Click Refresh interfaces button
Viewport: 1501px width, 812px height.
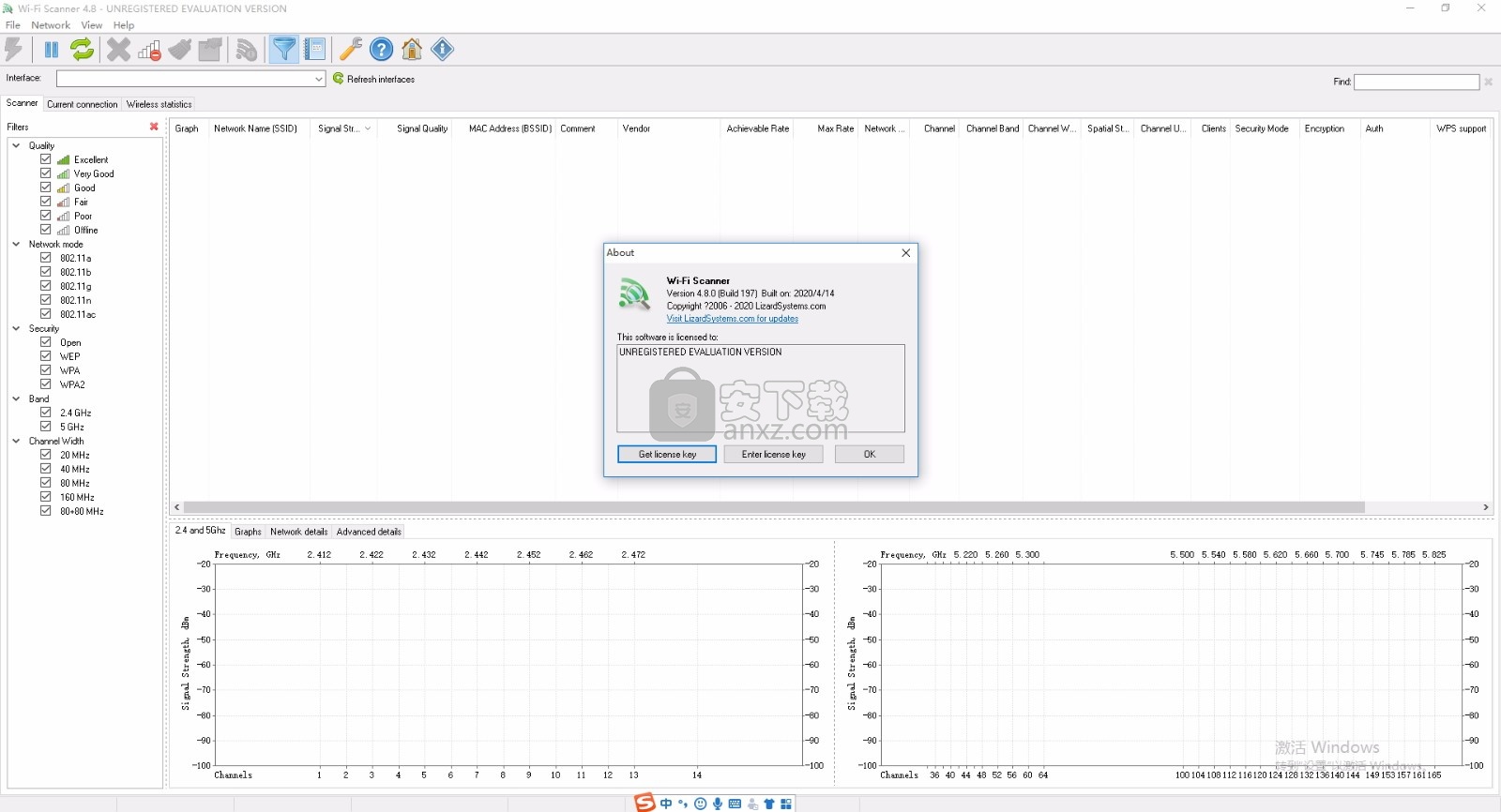point(373,79)
